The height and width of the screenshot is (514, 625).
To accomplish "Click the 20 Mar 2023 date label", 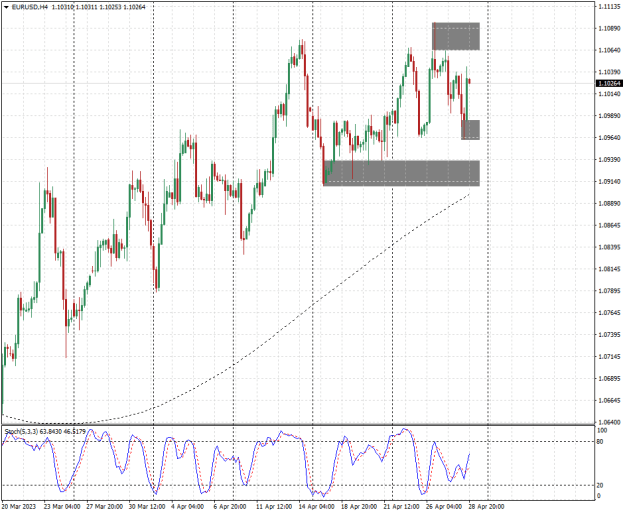I will tap(19, 507).
